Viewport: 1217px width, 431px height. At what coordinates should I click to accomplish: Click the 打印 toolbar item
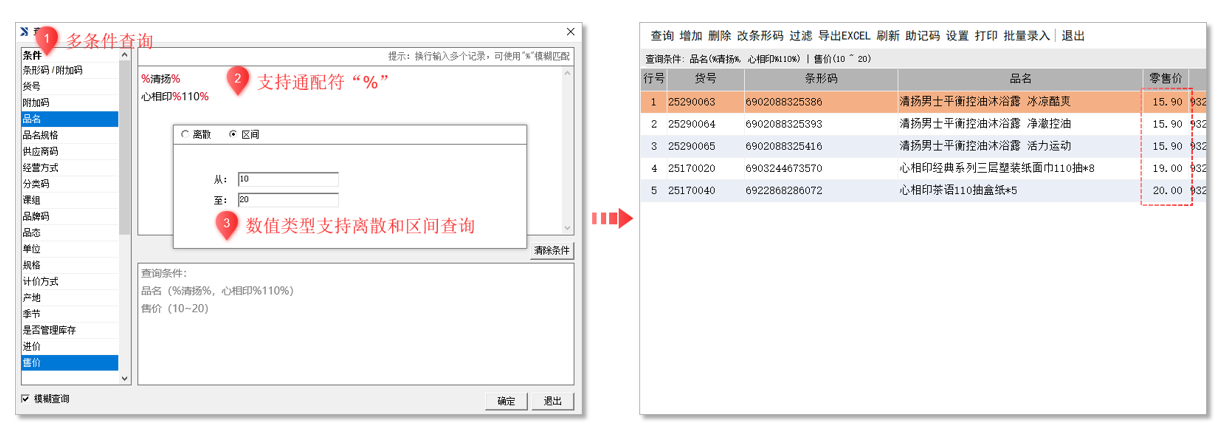986,36
